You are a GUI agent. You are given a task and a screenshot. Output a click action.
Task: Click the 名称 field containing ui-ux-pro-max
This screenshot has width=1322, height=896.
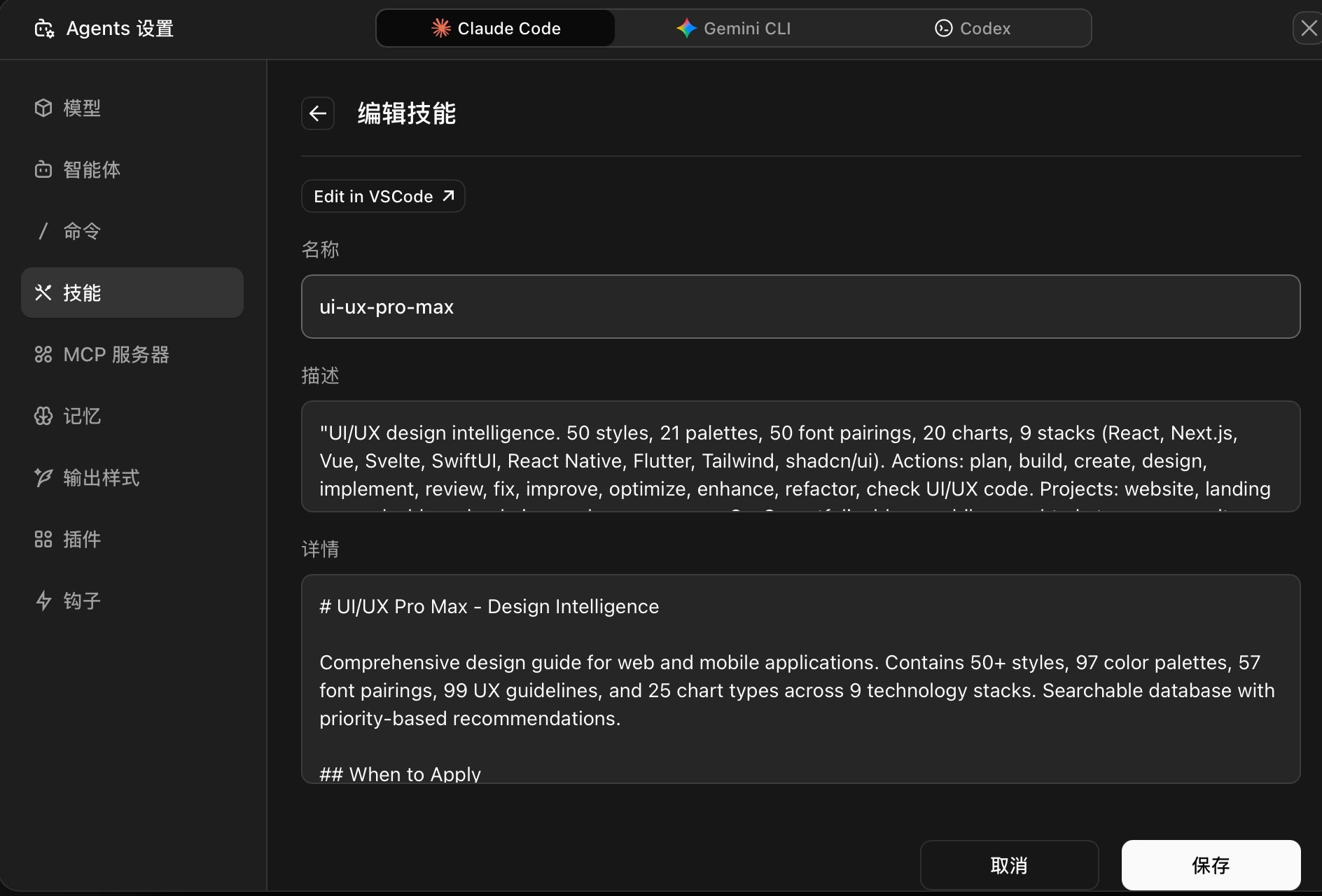click(x=800, y=307)
